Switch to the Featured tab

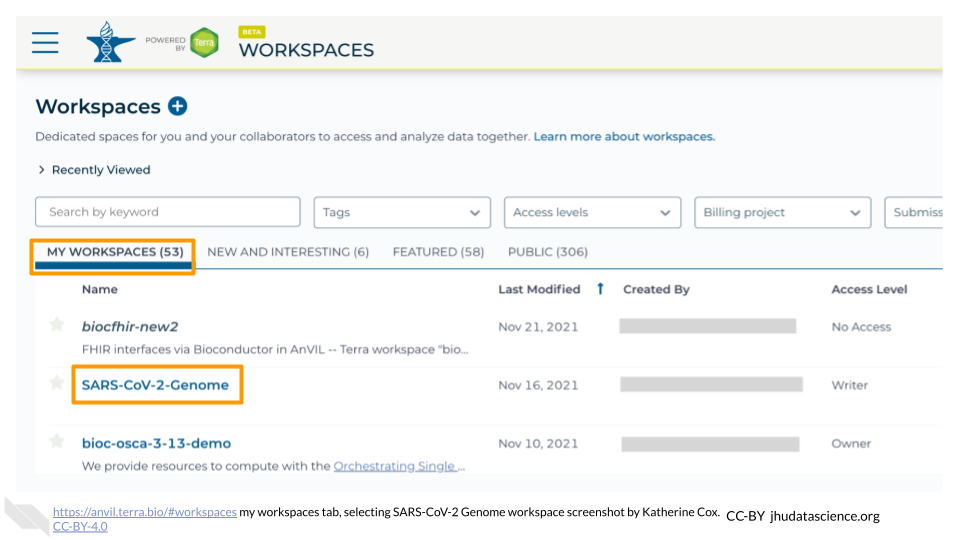[x=438, y=252]
